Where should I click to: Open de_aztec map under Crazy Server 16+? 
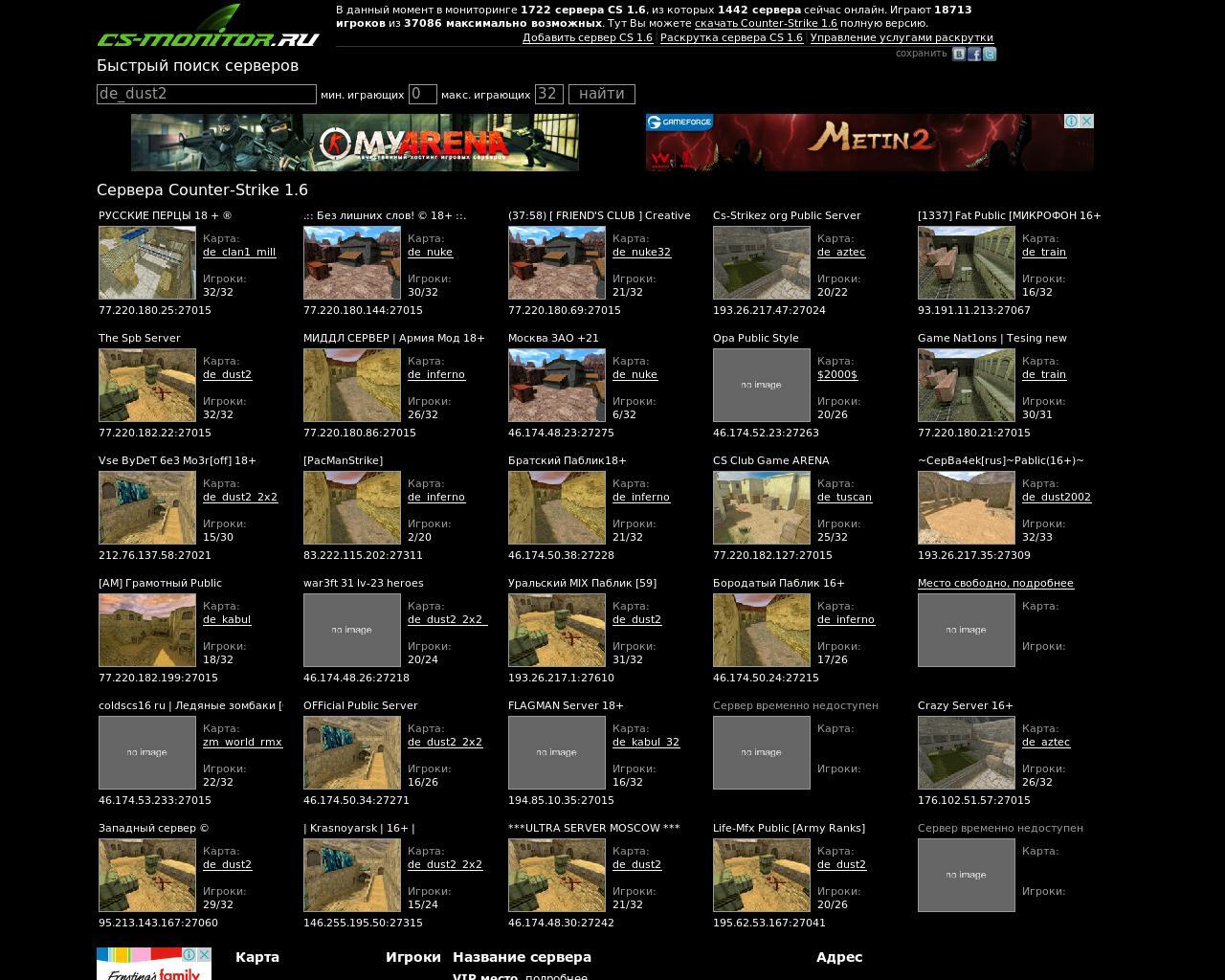(1046, 742)
